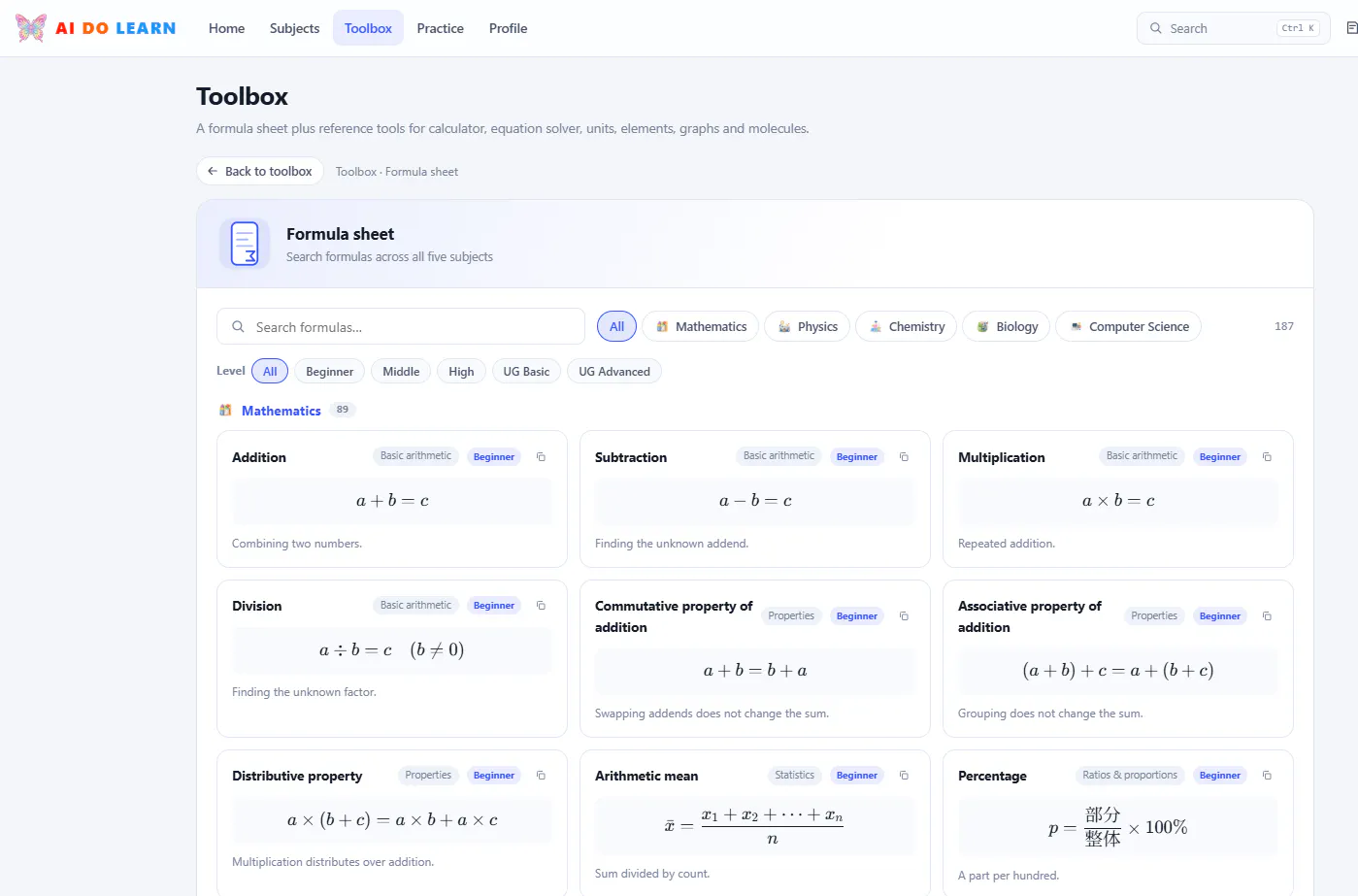The image size is (1358, 896).
Task: Click the magnifier icon in formula search
Action: tap(238, 327)
